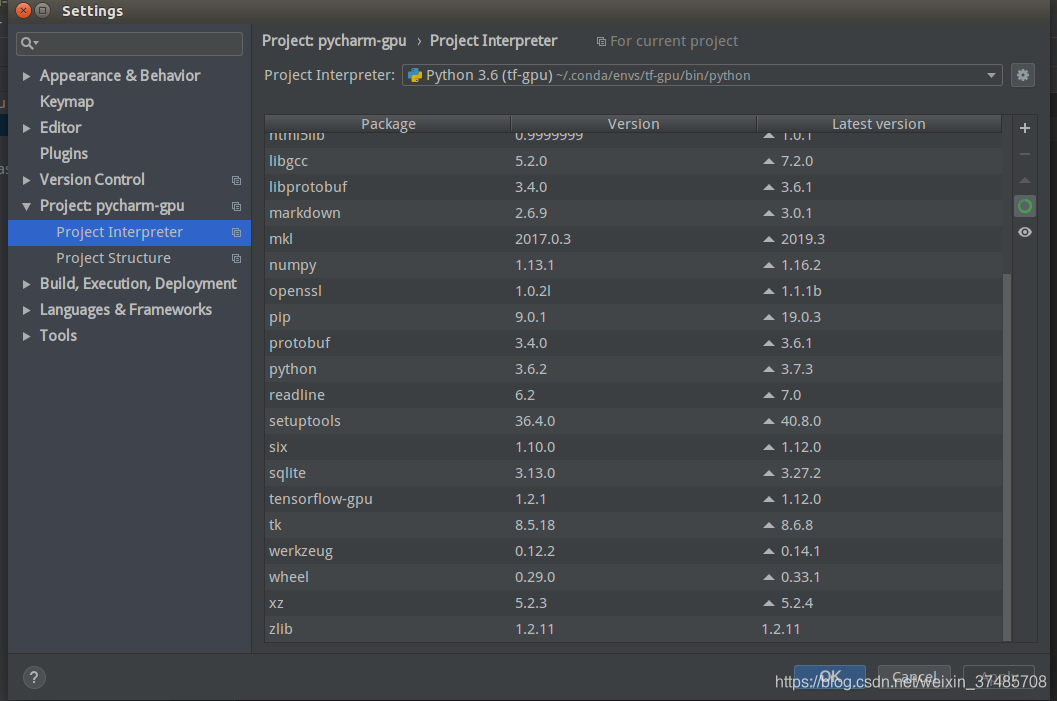Collapse the Project: pycharm-gpu section

[26, 206]
